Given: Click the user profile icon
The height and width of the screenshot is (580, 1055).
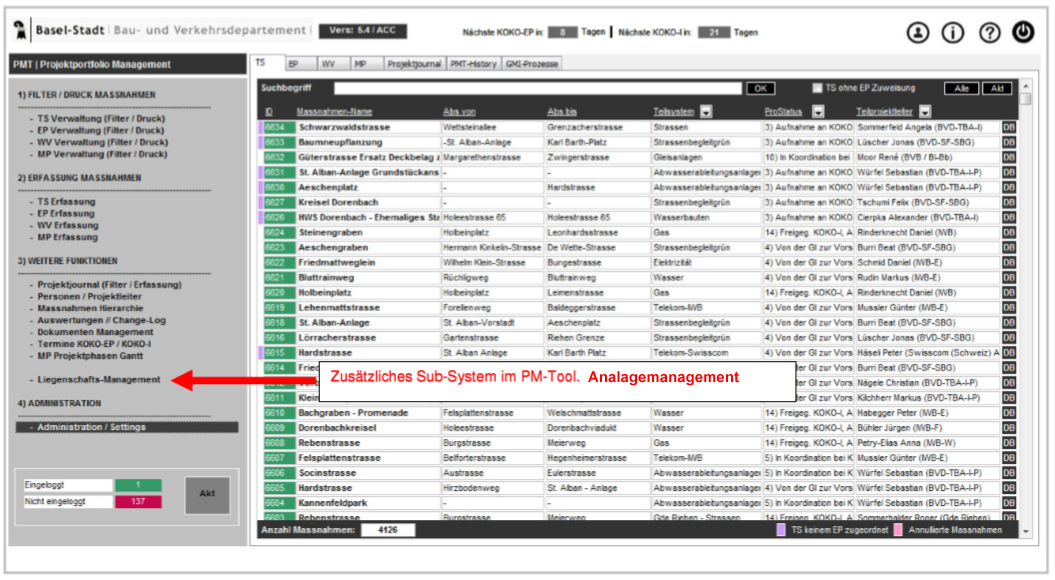Looking at the screenshot, I should (x=917, y=33).
